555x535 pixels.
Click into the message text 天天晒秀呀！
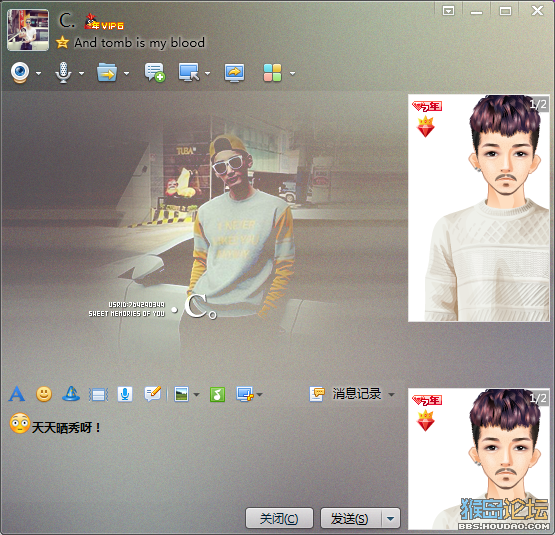point(66,427)
